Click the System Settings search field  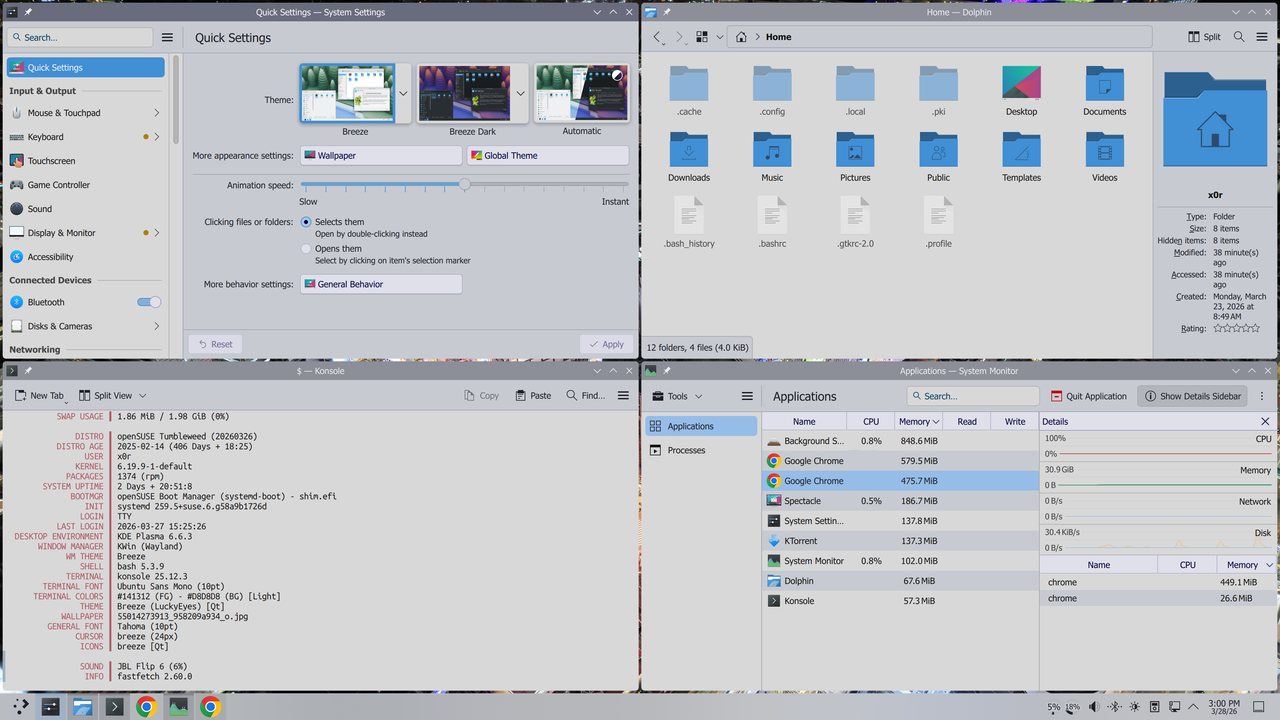80,37
